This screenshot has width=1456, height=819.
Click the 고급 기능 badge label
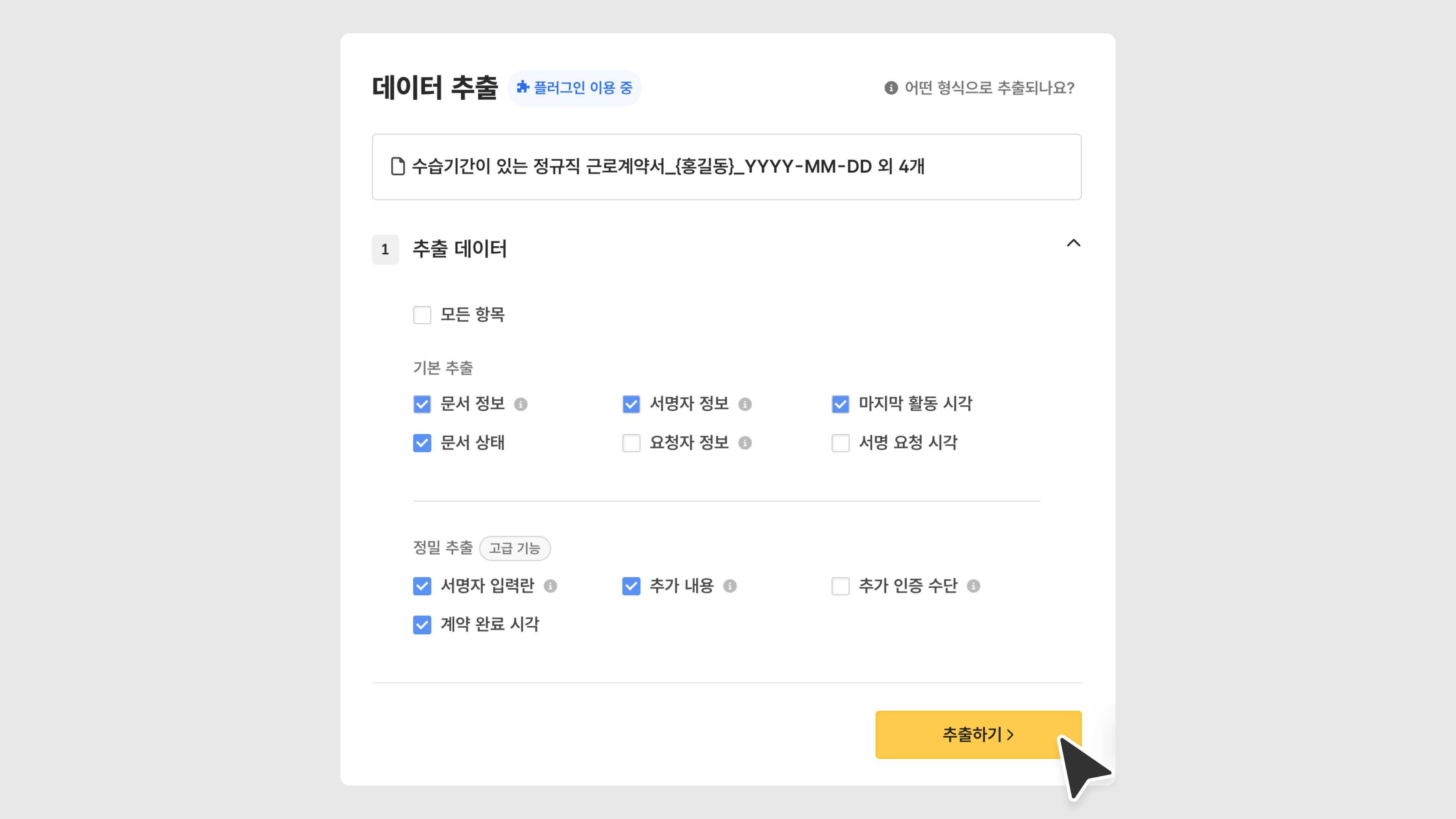point(515,548)
